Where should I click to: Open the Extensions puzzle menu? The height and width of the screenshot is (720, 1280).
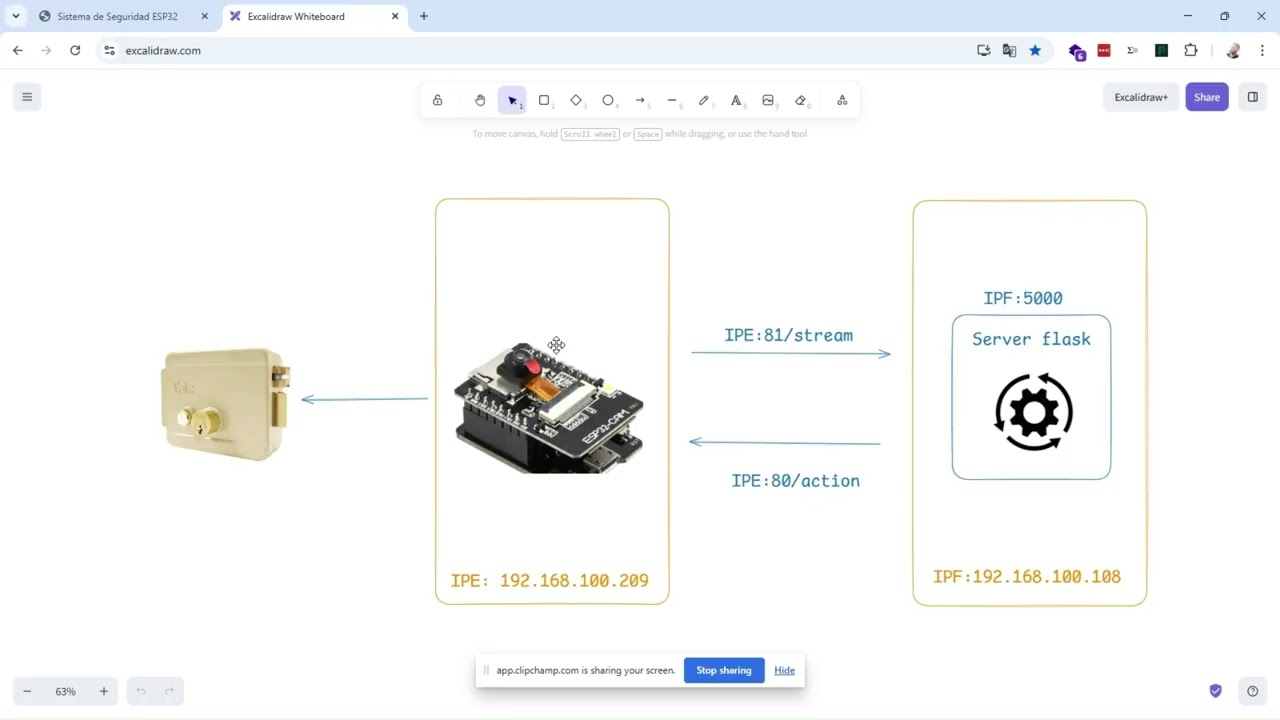(1190, 50)
